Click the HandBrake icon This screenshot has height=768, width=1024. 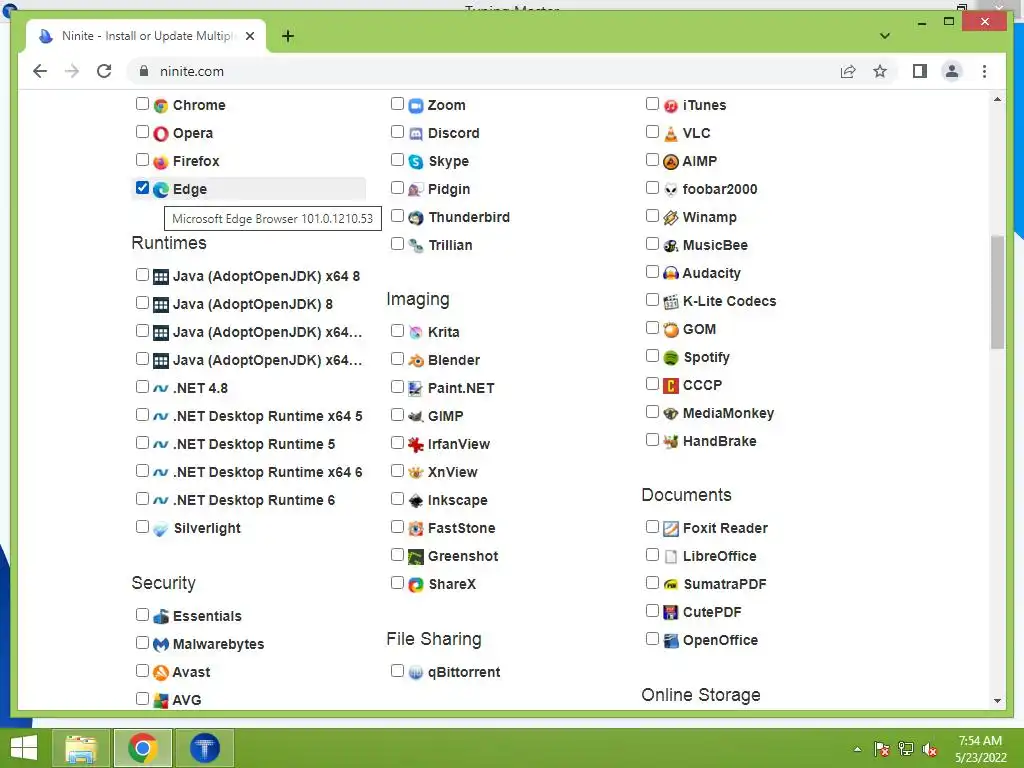pos(671,441)
